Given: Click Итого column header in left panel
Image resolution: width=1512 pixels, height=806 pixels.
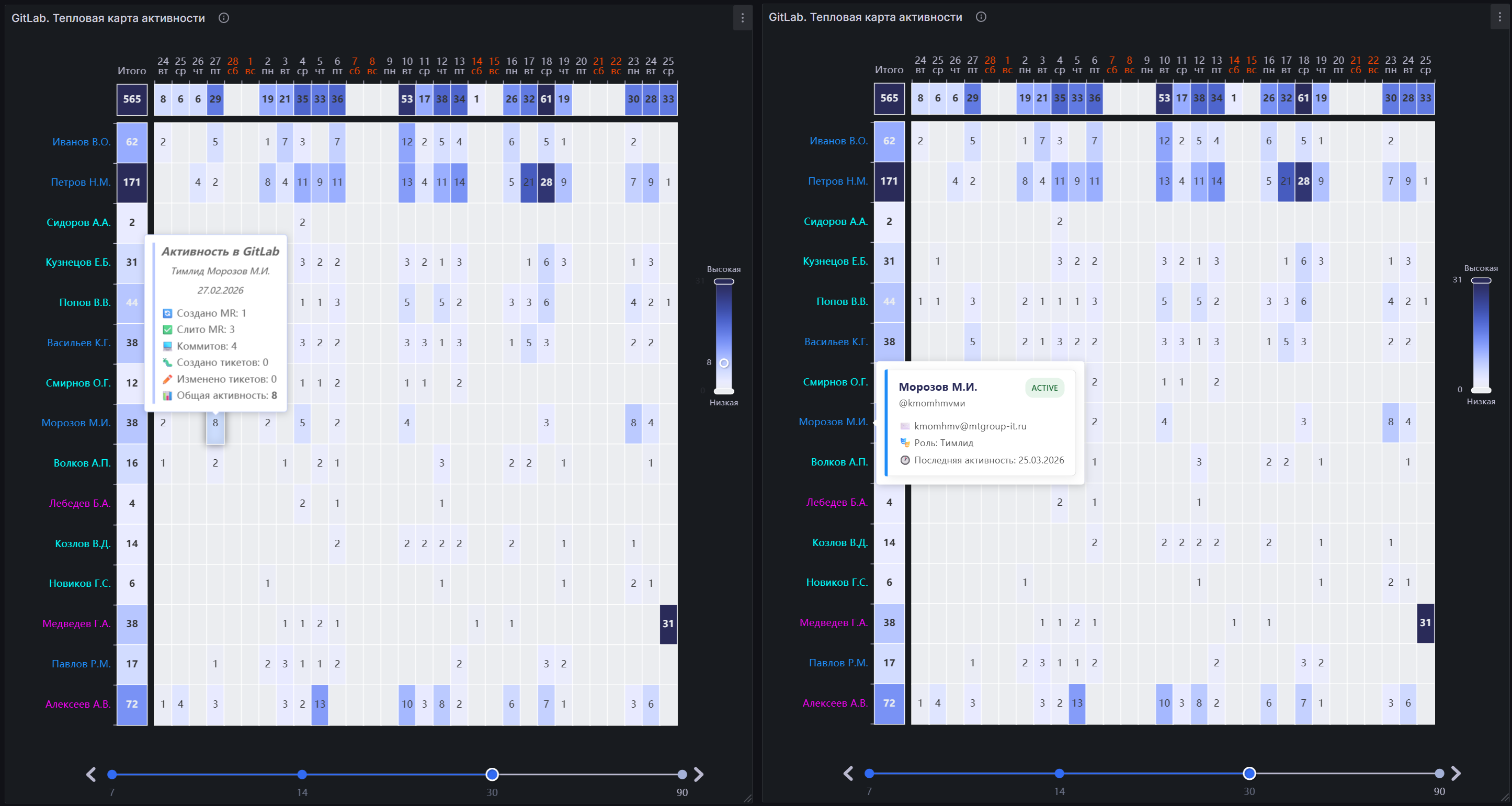Looking at the screenshot, I should 131,71.
